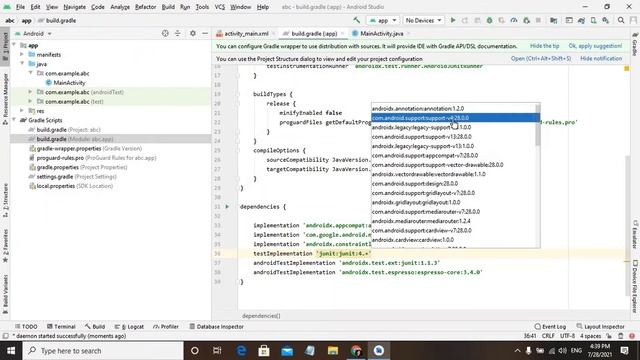Expand the res folder
The height and width of the screenshot is (360, 640).
[22, 111]
